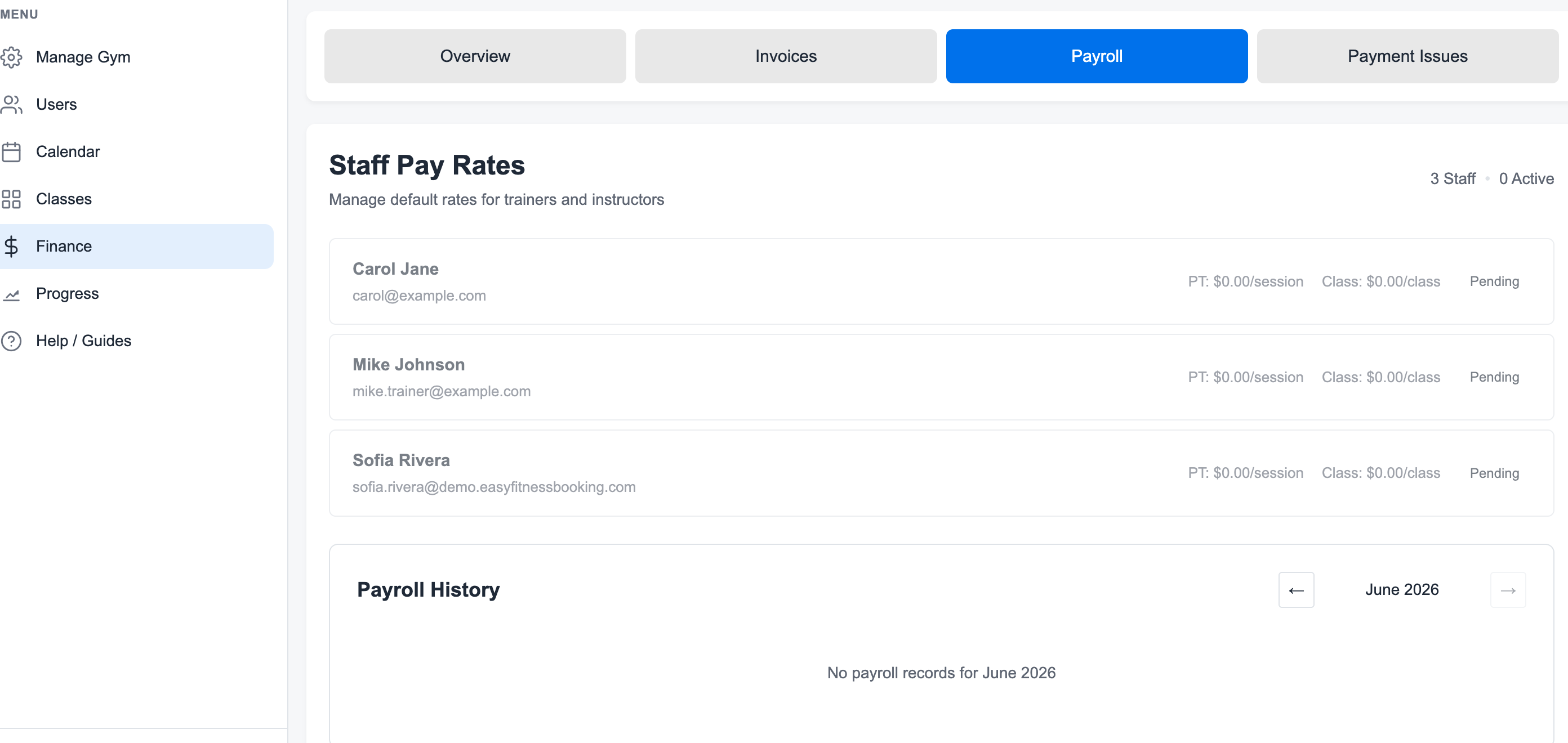Click the Help question mark icon

pyautogui.click(x=11, y=341)
